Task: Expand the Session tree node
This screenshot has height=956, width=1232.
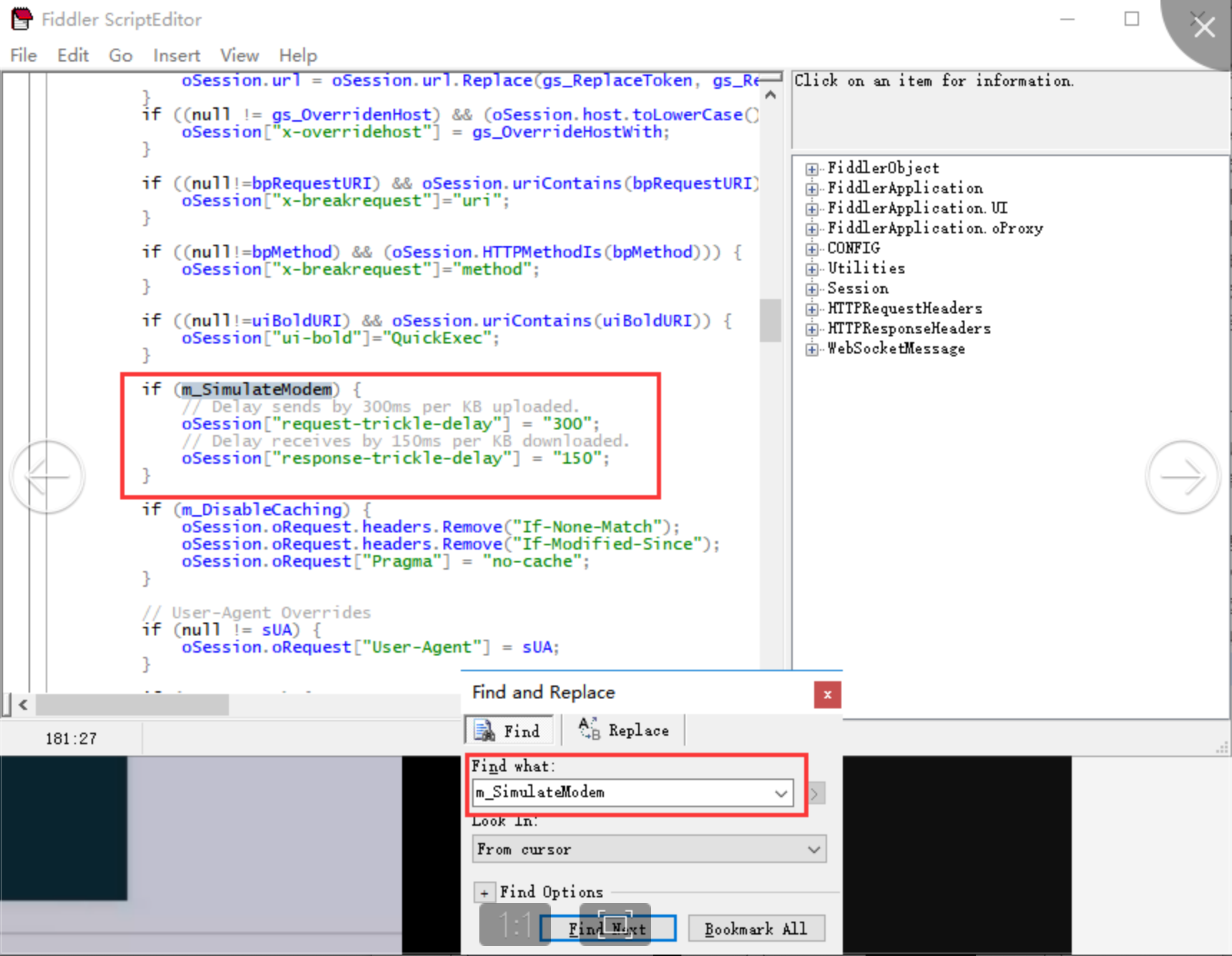Action: (811, 289)
